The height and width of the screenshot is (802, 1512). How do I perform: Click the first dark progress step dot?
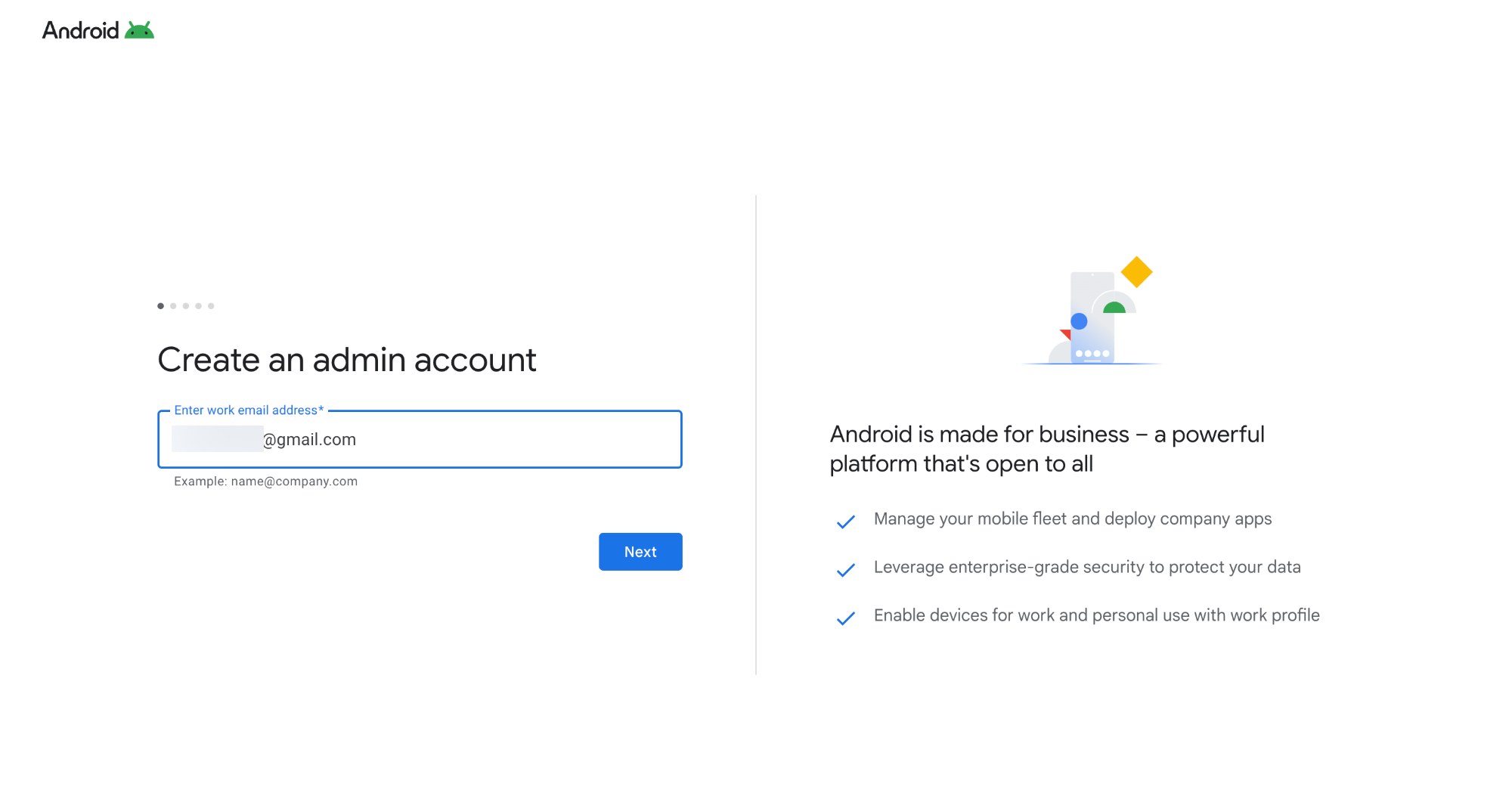[x=160, y=306]
